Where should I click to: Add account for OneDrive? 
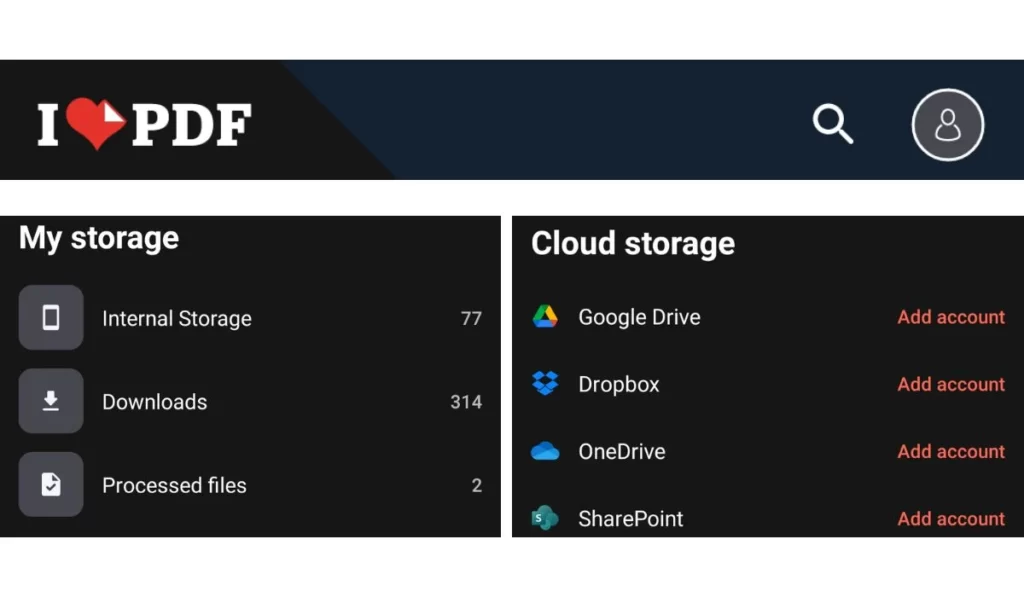point(951,451)
